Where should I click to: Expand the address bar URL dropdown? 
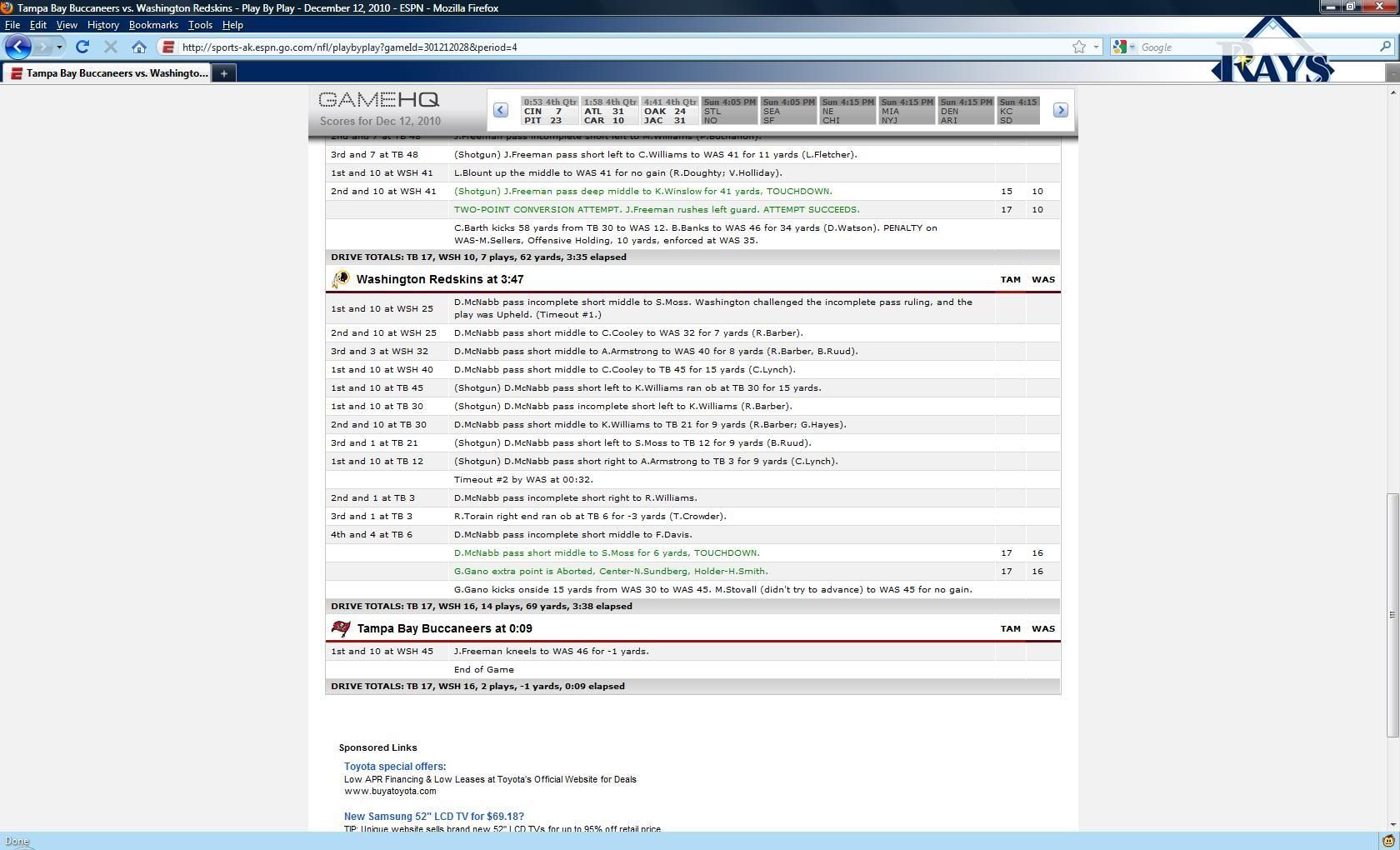click(1096, 47)
